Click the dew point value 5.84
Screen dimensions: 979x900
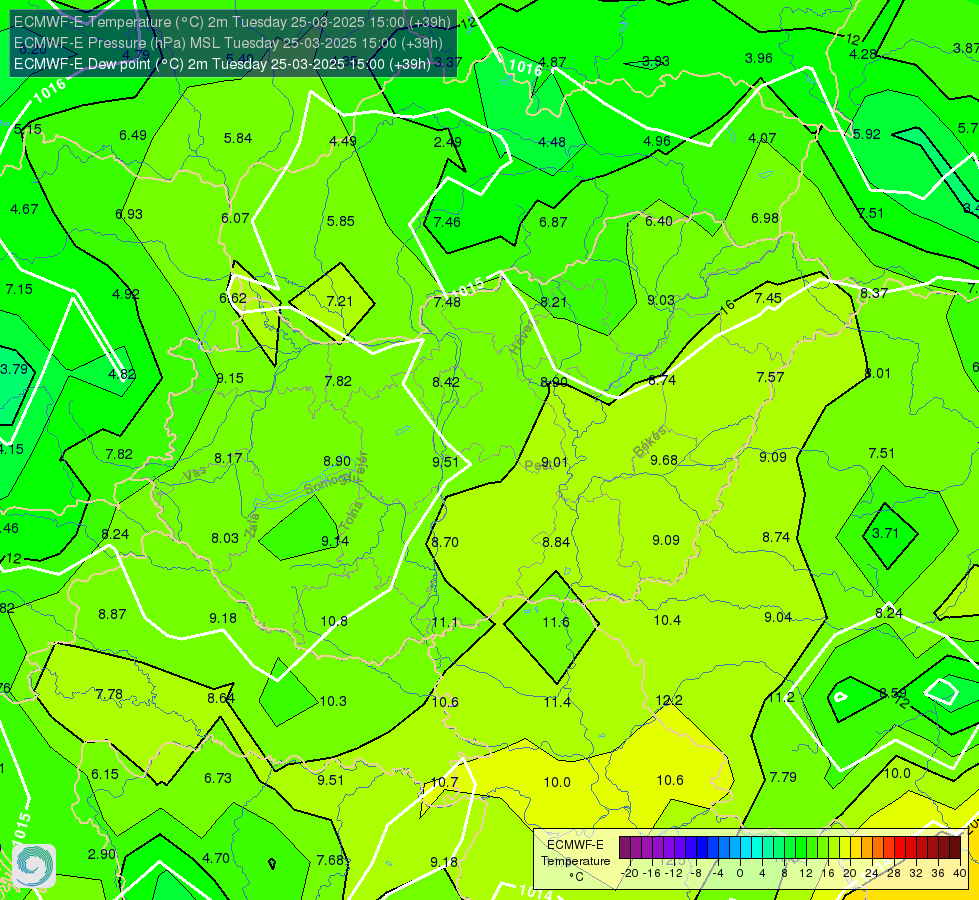(x=238, y=139)
